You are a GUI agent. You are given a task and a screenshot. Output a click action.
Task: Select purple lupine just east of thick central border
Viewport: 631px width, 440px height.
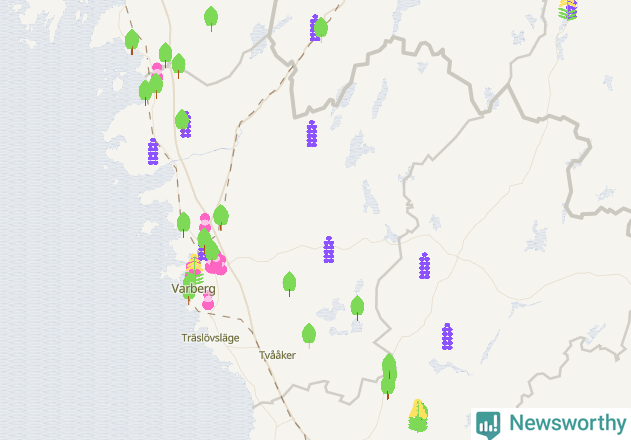point(425,266)
